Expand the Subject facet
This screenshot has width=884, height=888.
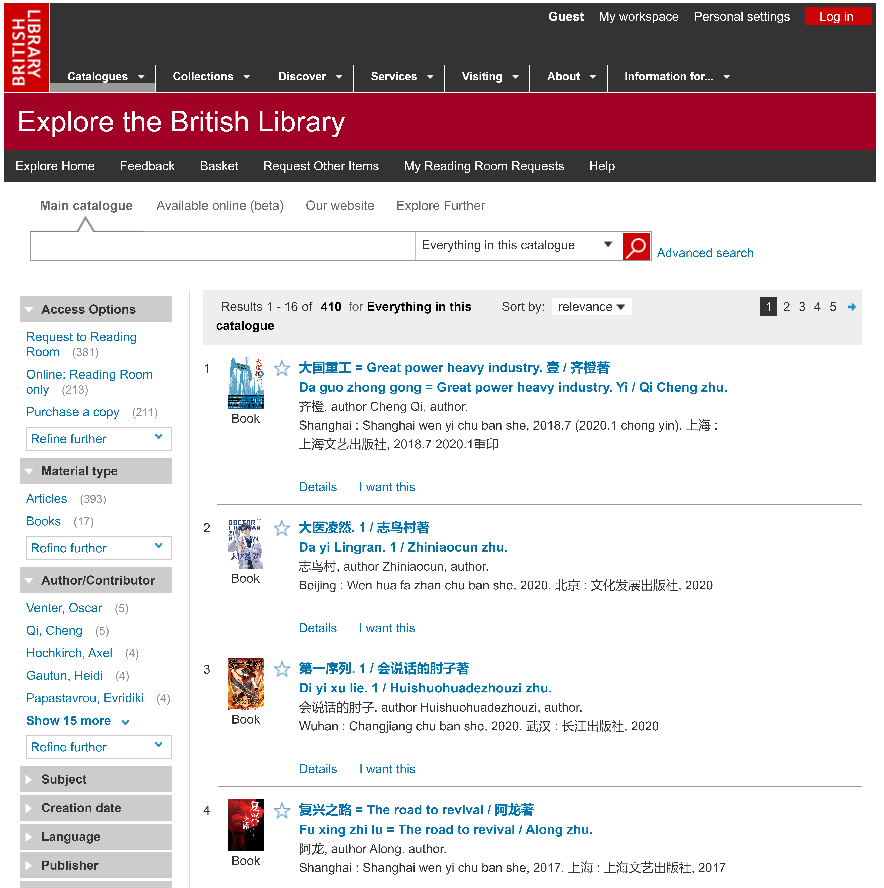pos(96,779)
